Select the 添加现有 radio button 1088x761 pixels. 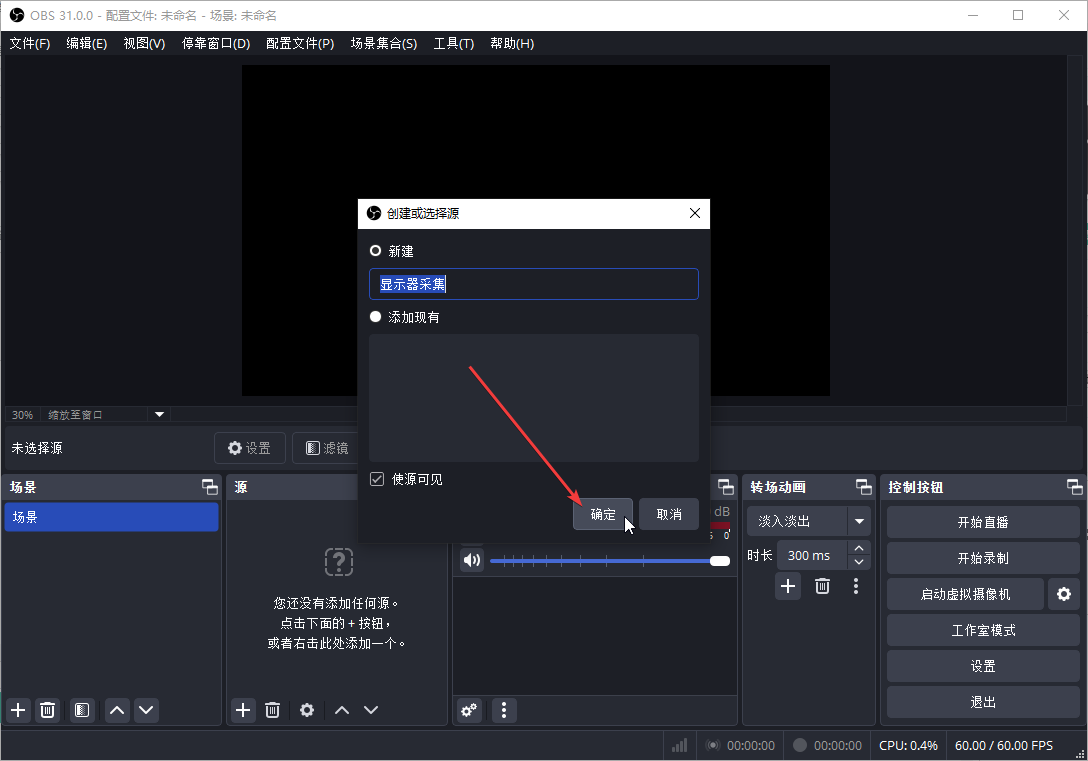click(x=376, y=317)
